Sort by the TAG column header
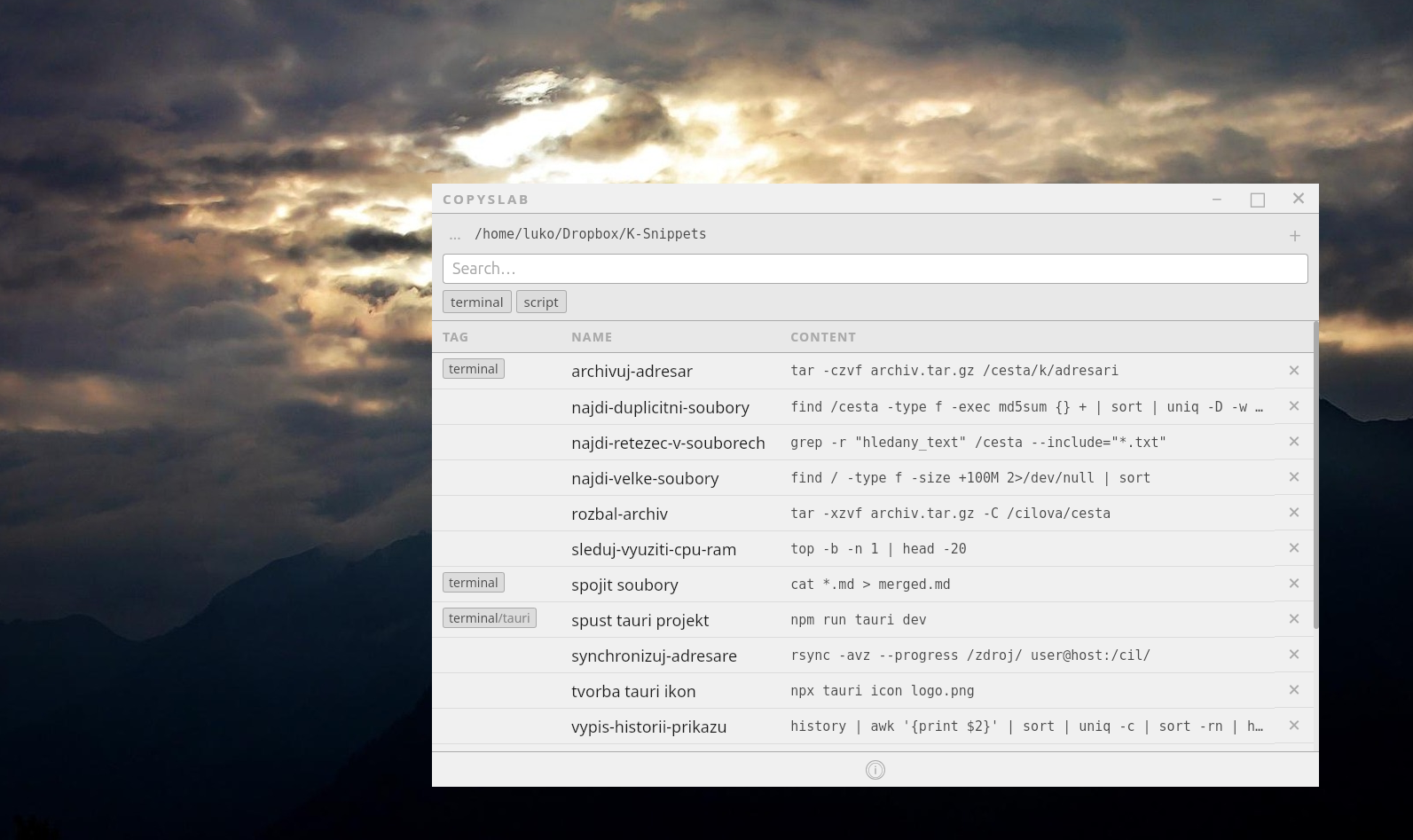The width and height of the screenshot is (1413, 840). coord(455,337)
